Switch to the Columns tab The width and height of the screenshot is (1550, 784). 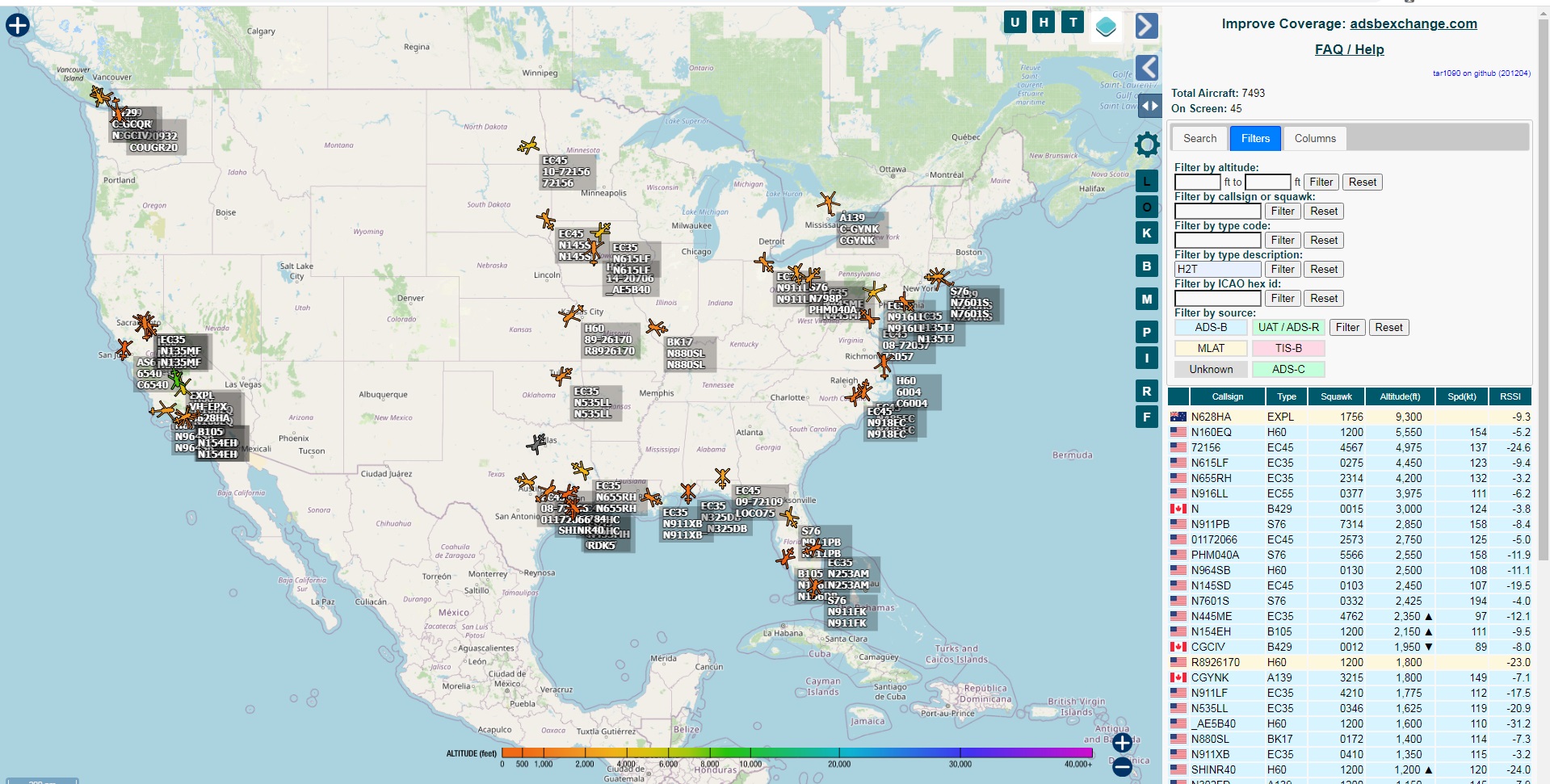click(x=1315, y=138)
